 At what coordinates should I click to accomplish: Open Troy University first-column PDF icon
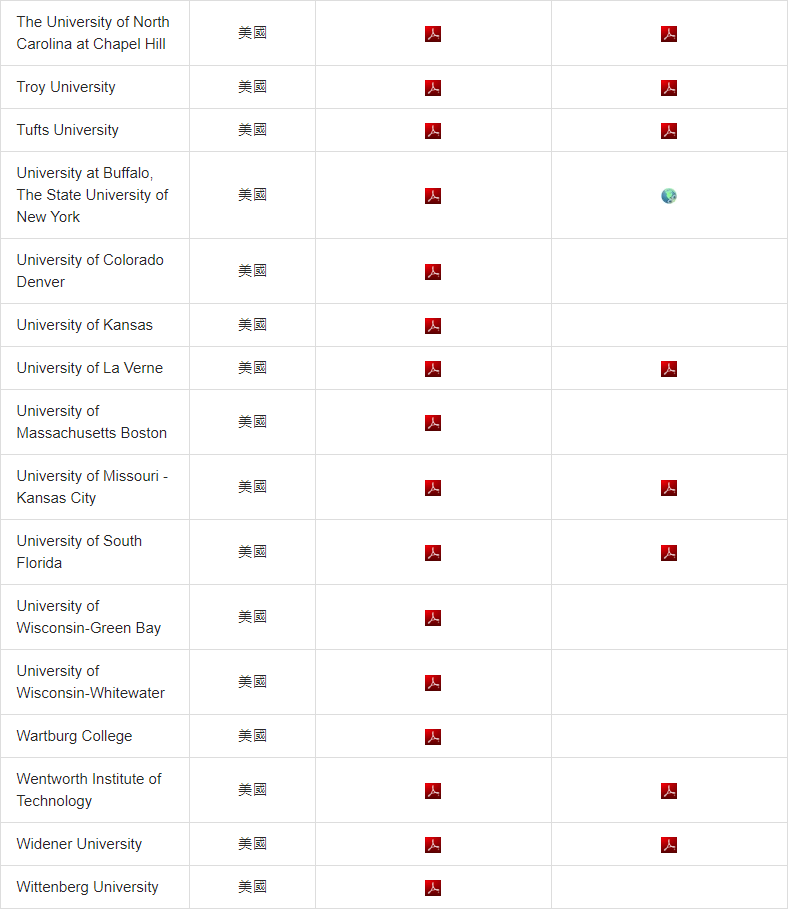click(433, 88)
